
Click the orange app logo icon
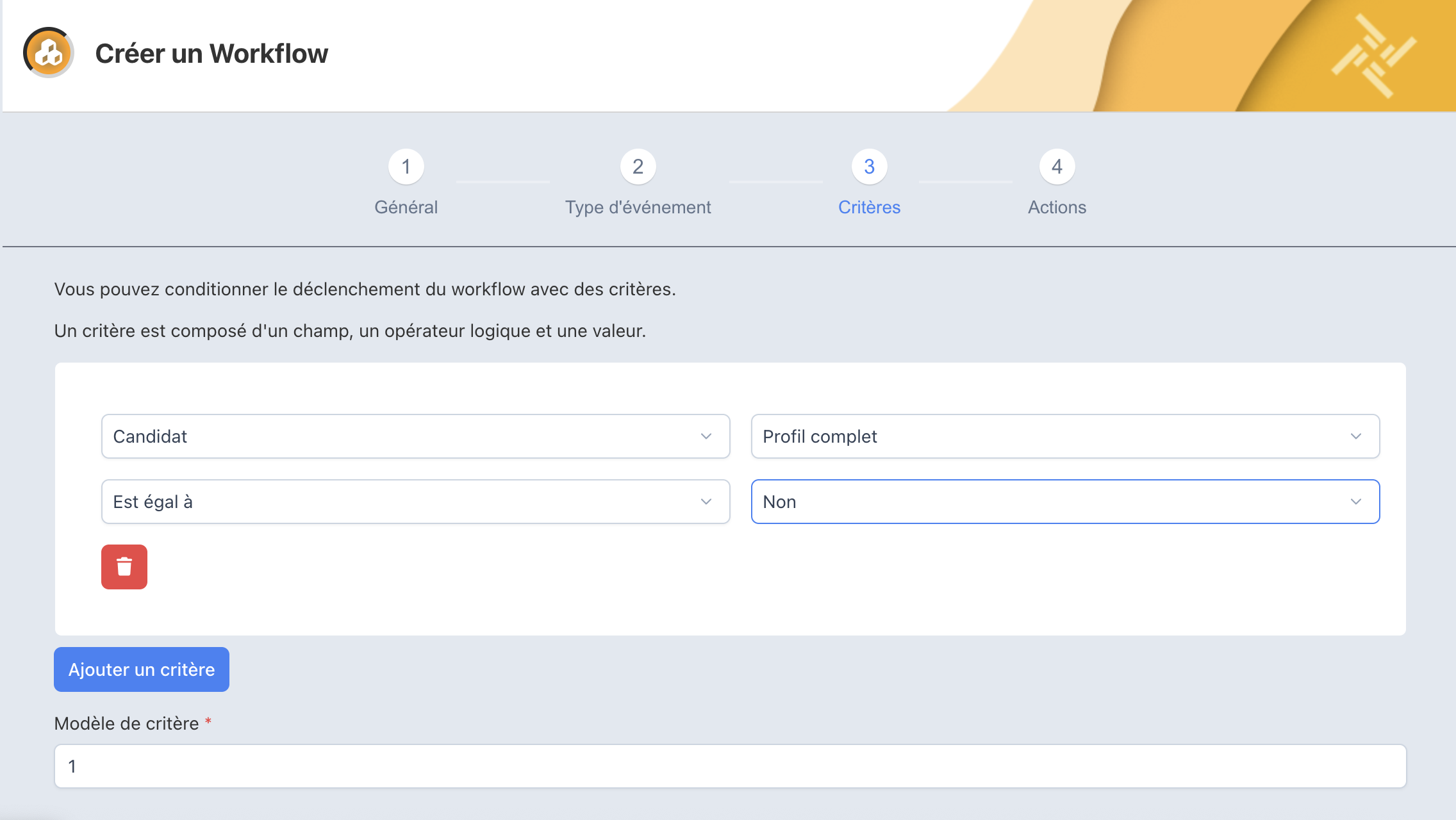49,53
